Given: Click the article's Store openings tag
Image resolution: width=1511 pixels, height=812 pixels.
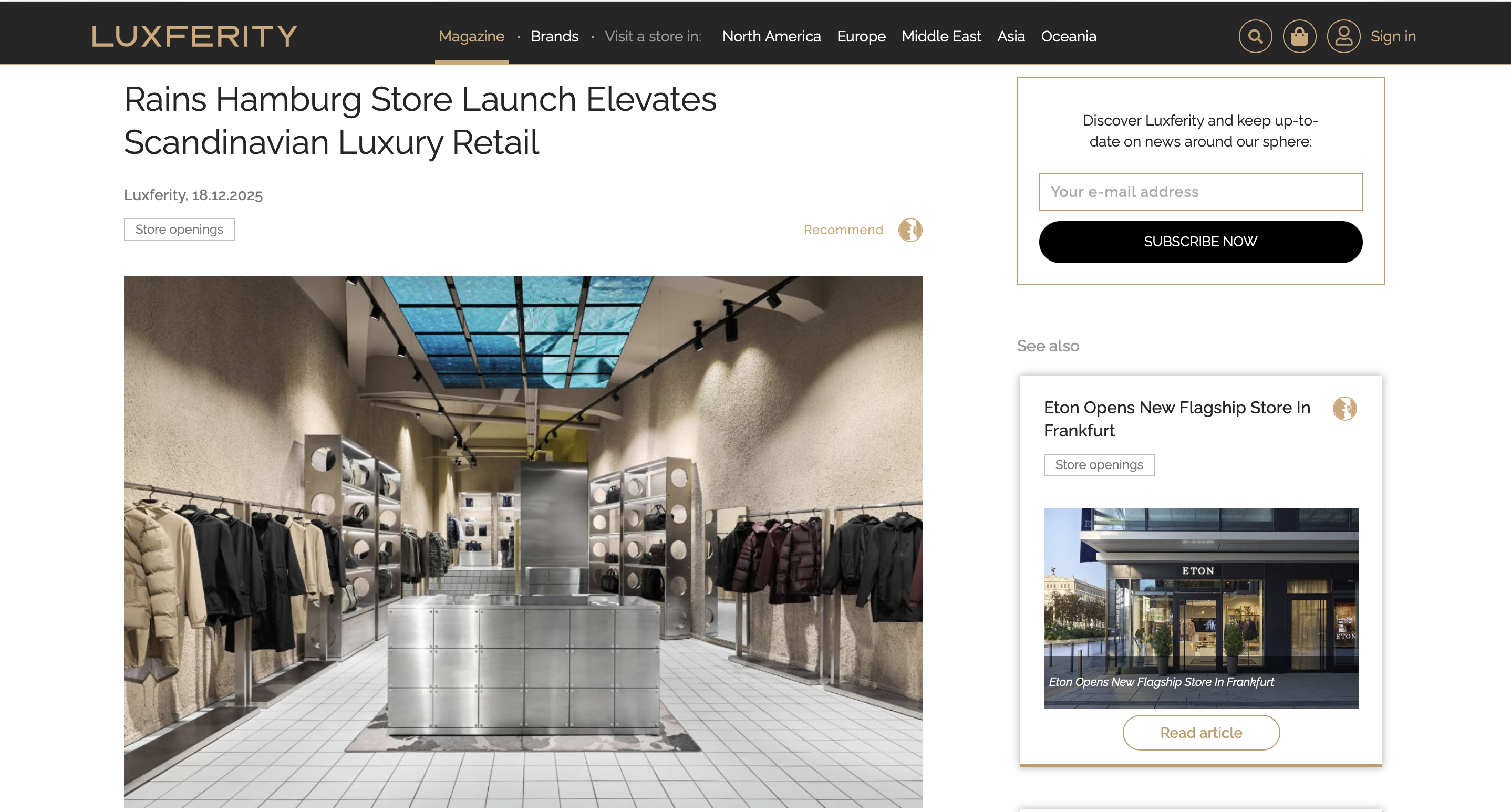Looking at the screenshot, I should click(180, 229).
